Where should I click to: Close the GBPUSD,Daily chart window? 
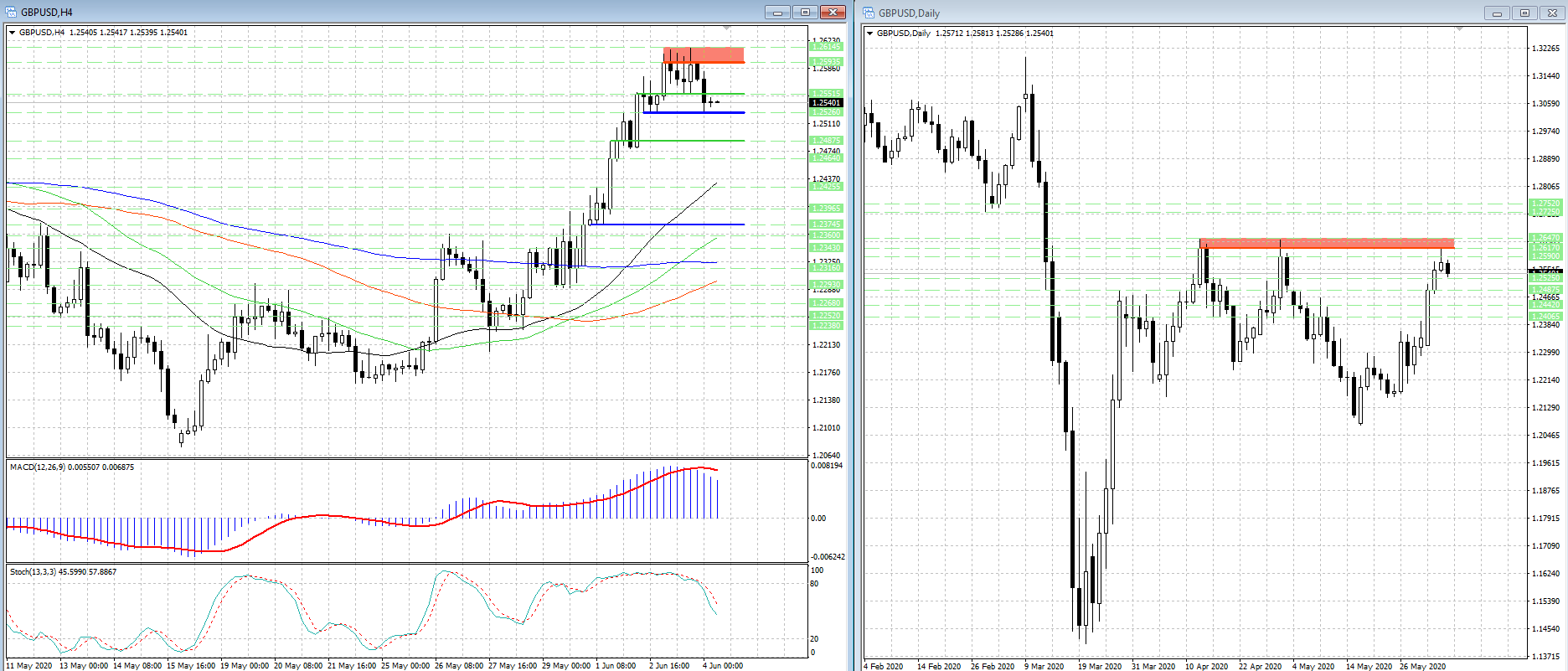point(1552,13)
